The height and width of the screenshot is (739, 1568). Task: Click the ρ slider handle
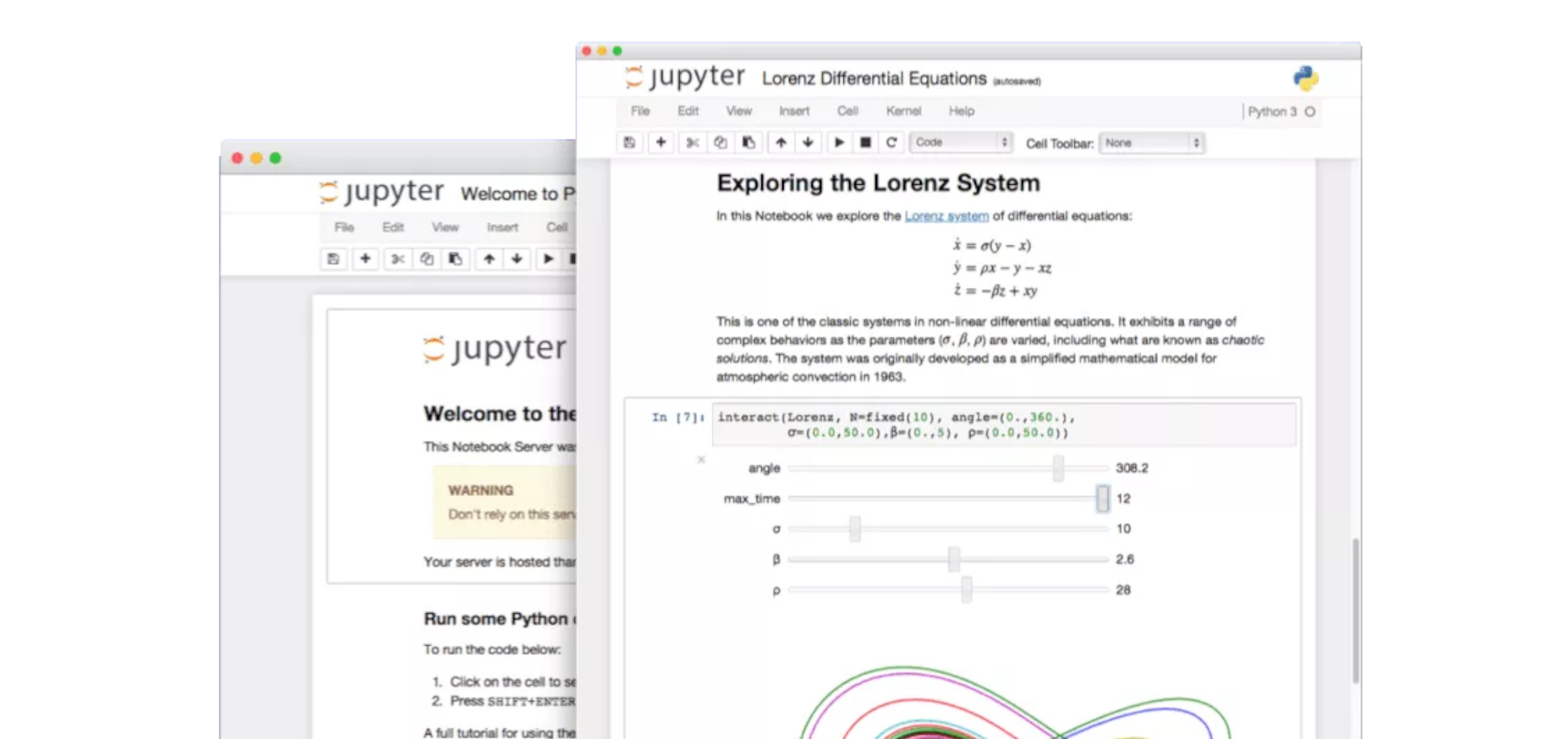click(966, 590)
